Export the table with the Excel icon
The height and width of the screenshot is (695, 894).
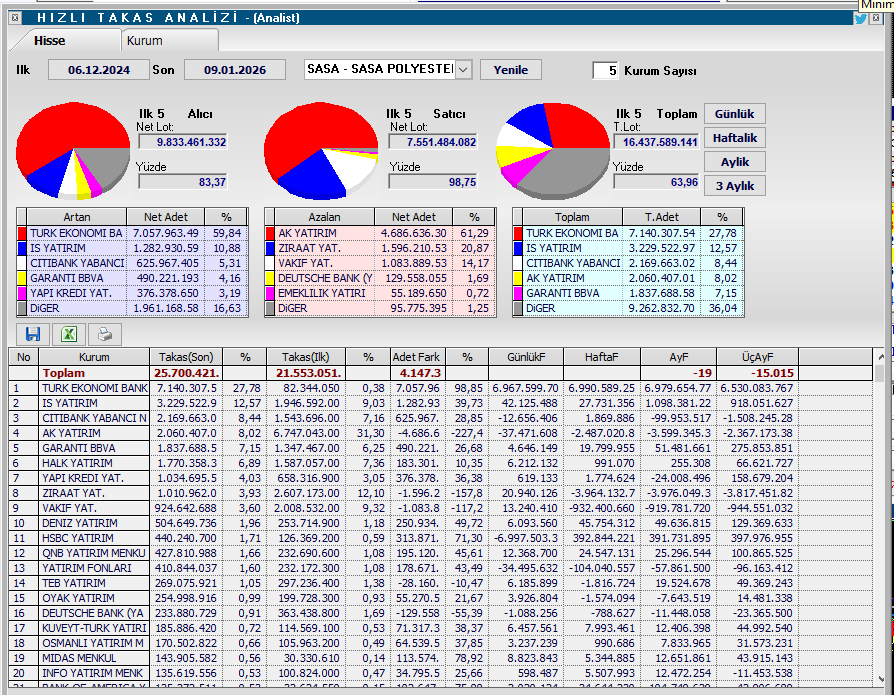pyautogui.click(x=69, y=335)
